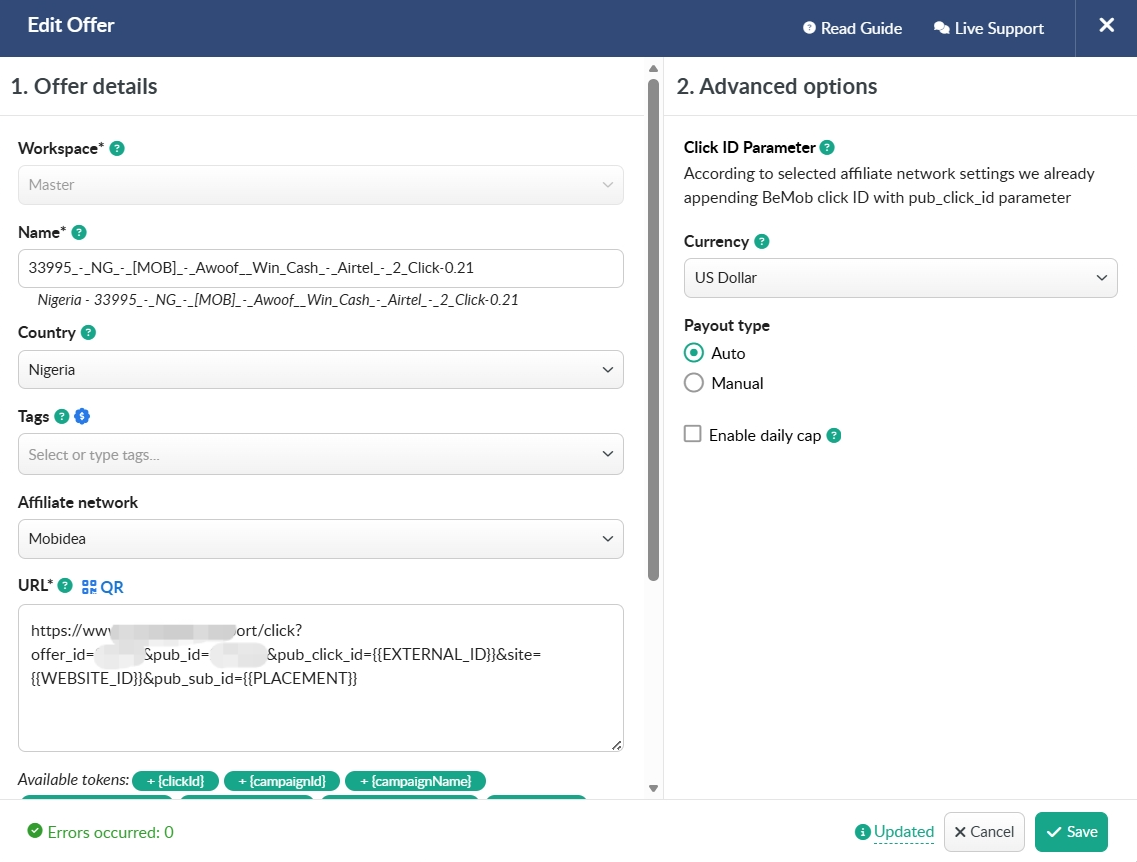Click help icon beside Enable daily cap

[834, 436]
